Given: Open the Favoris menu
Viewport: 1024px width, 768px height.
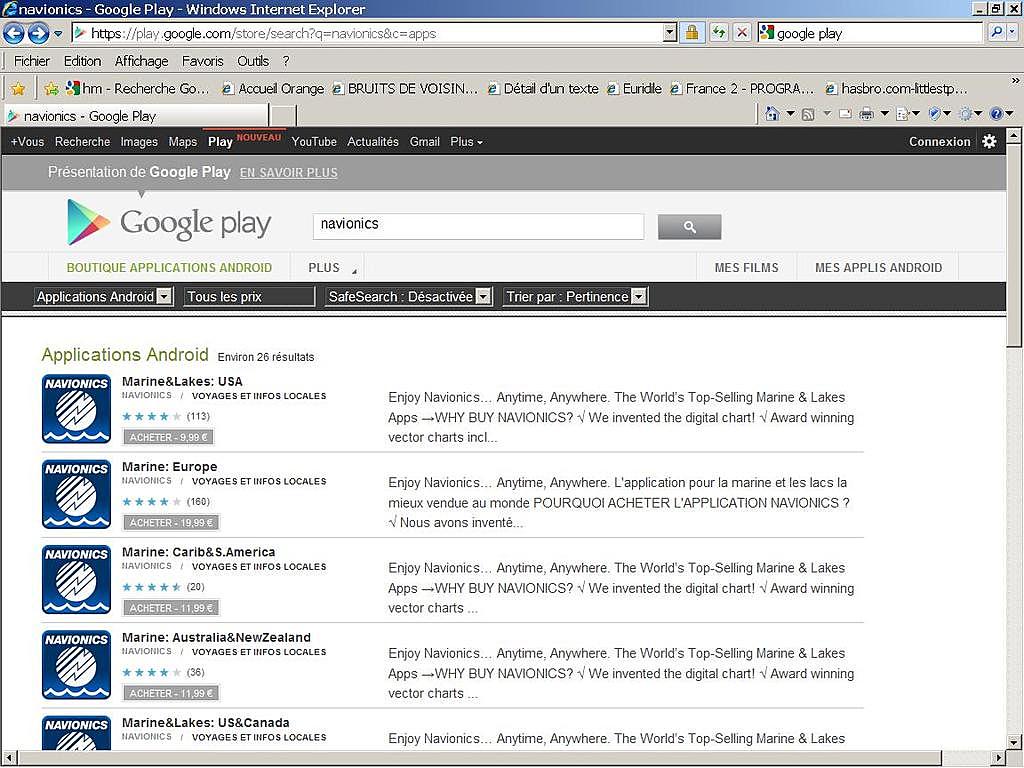Looking at the screenshot, I should (202, 61).
